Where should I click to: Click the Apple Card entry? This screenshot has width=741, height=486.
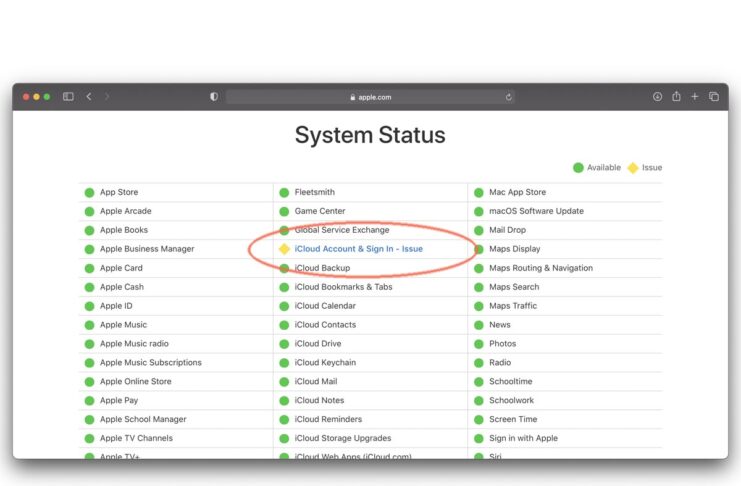[x=121, y=268]
